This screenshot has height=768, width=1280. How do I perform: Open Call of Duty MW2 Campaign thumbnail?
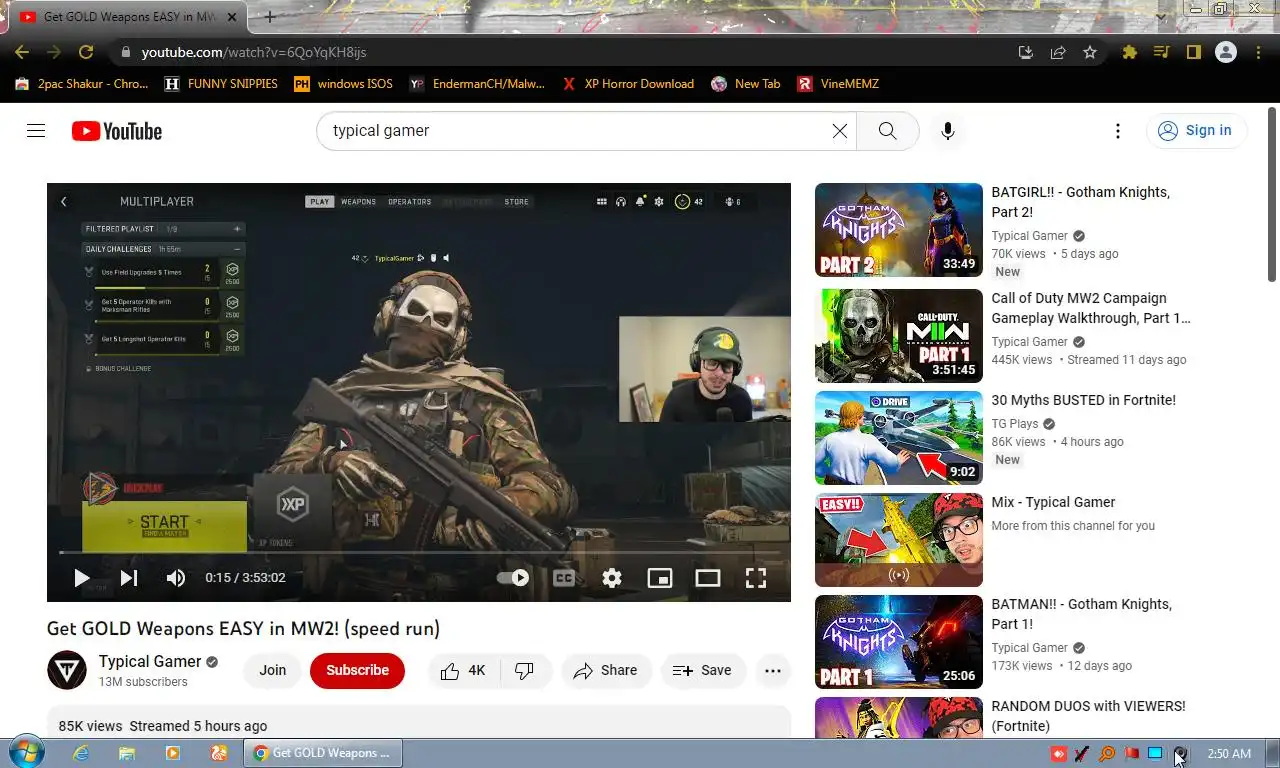(899, 336)
